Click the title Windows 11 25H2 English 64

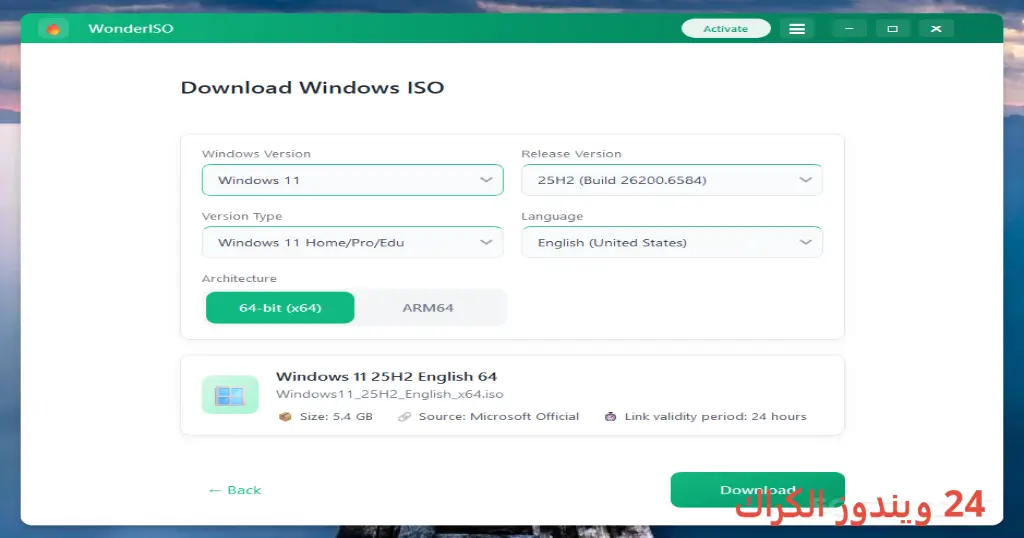point(386,377)
